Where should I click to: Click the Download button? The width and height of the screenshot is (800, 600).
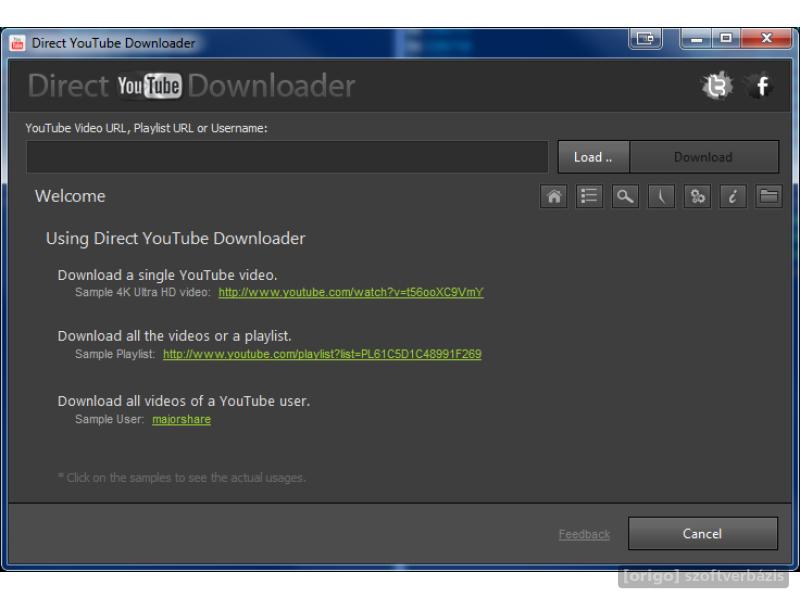(704, 157)
